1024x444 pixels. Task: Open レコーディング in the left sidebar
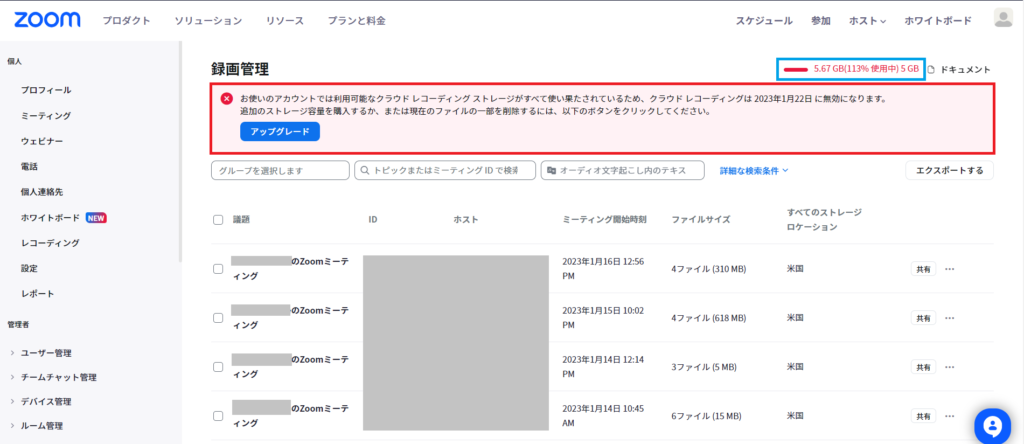pyautogui.click(x=50, y=242)
